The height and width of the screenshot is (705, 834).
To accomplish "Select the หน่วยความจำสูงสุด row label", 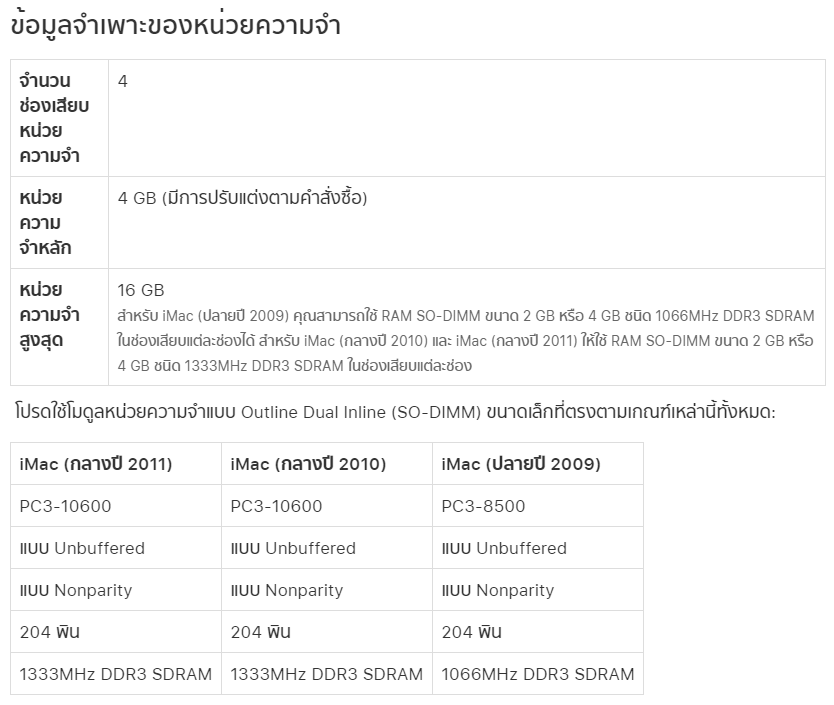I will pyautogui.click(x=49, y=315).
